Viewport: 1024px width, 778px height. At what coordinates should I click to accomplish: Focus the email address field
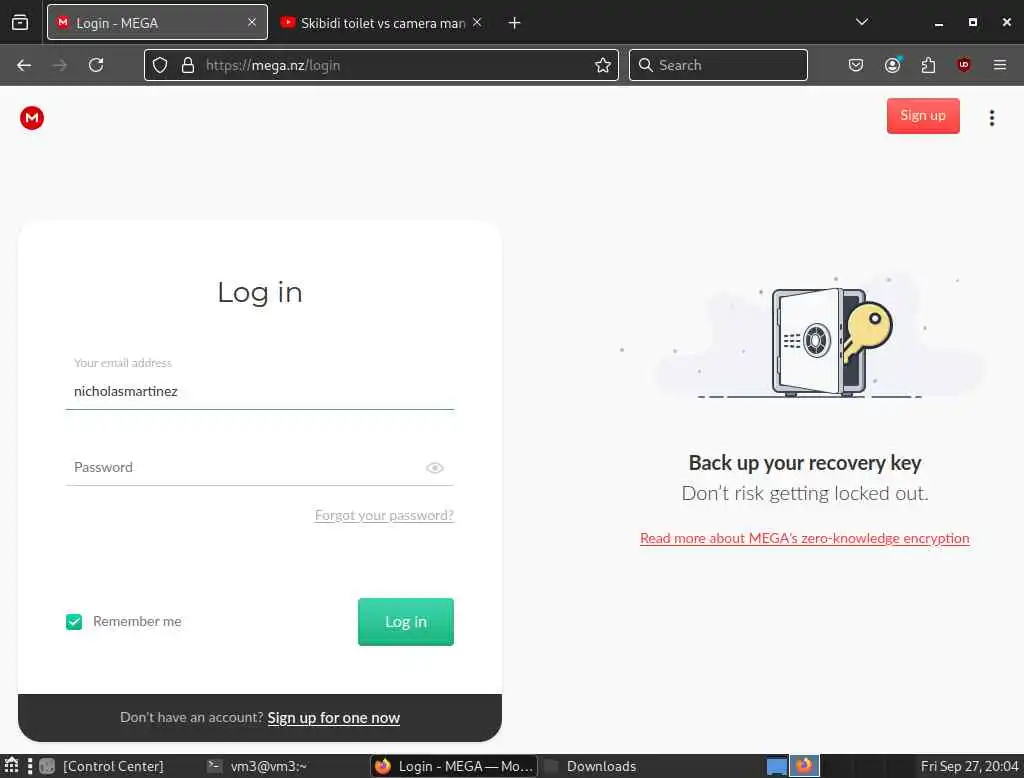click(x=259, y=391)
